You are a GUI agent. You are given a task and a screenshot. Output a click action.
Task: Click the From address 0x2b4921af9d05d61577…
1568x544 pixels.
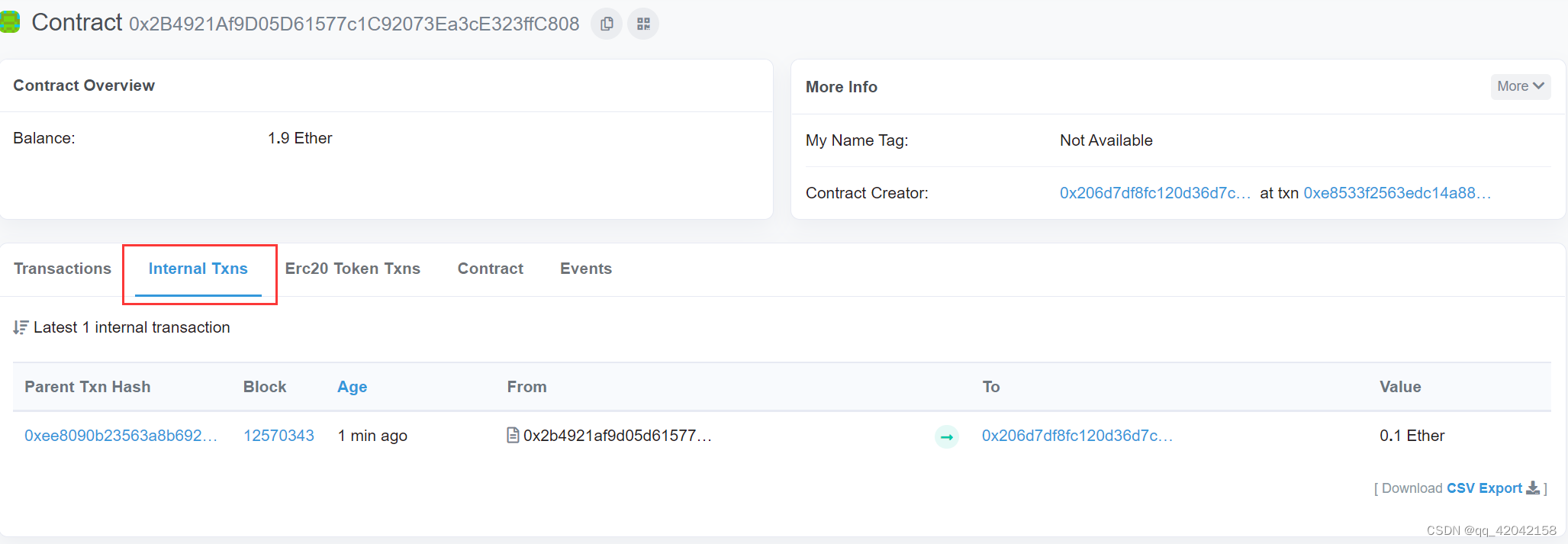[x=617, y=436]
